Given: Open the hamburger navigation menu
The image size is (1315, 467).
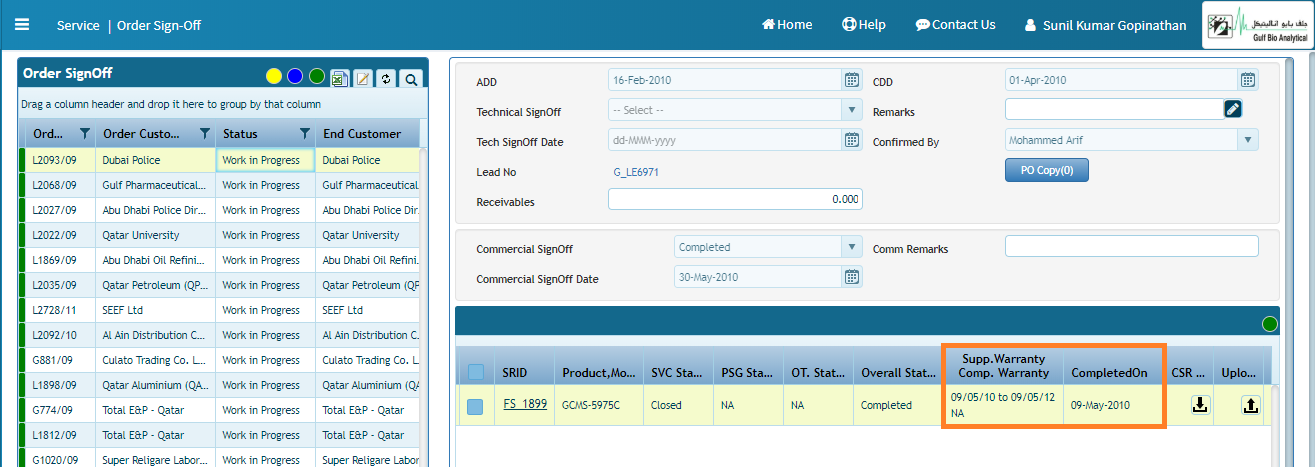Looking at the screenshot, I should point(22,25).
